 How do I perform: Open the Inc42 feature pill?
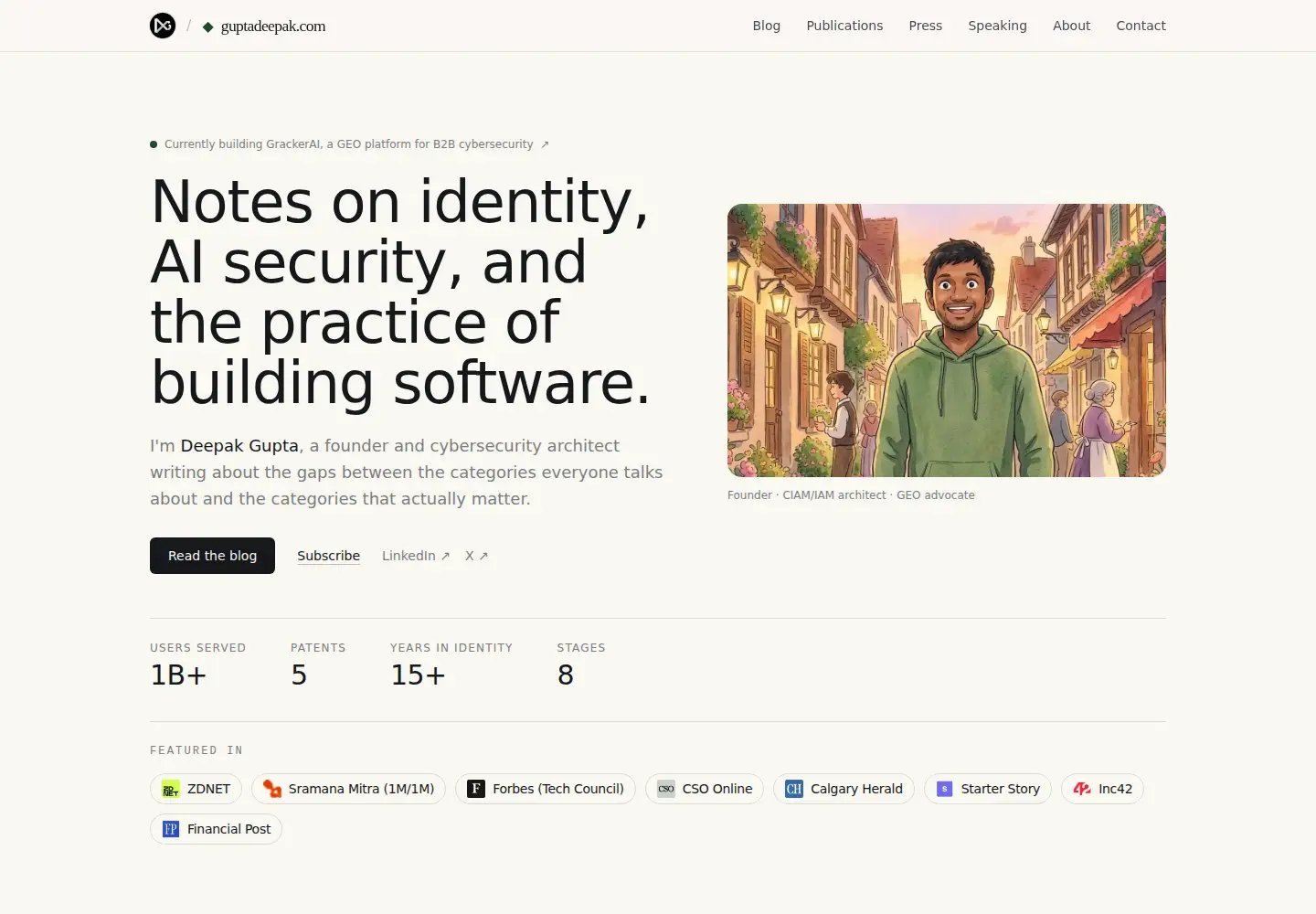click(x=1102, y=789)
